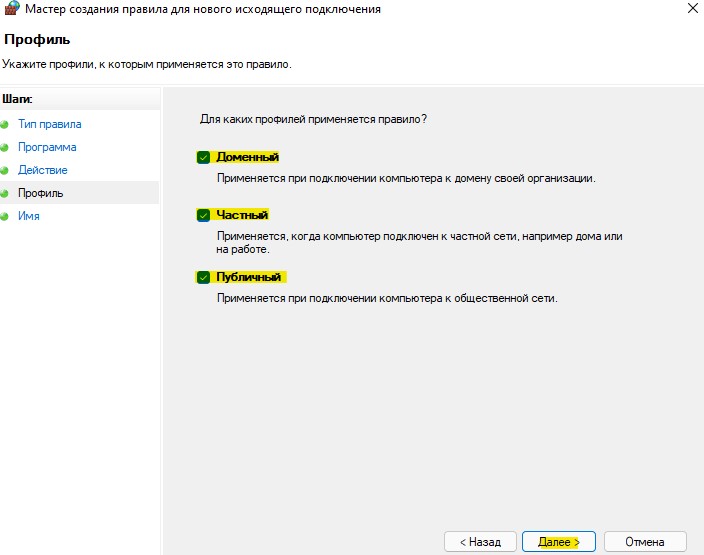Click green bullet next to Тип правила

pyautogui.click(x=4, y=124)
